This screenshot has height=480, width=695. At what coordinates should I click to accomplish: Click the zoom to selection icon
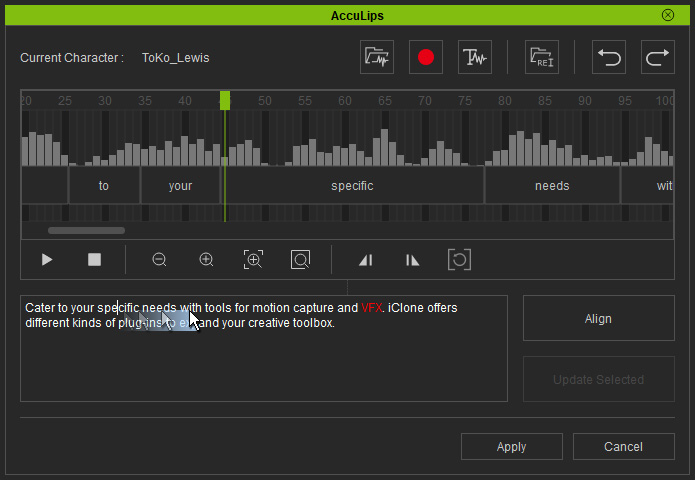pos(253,260)
